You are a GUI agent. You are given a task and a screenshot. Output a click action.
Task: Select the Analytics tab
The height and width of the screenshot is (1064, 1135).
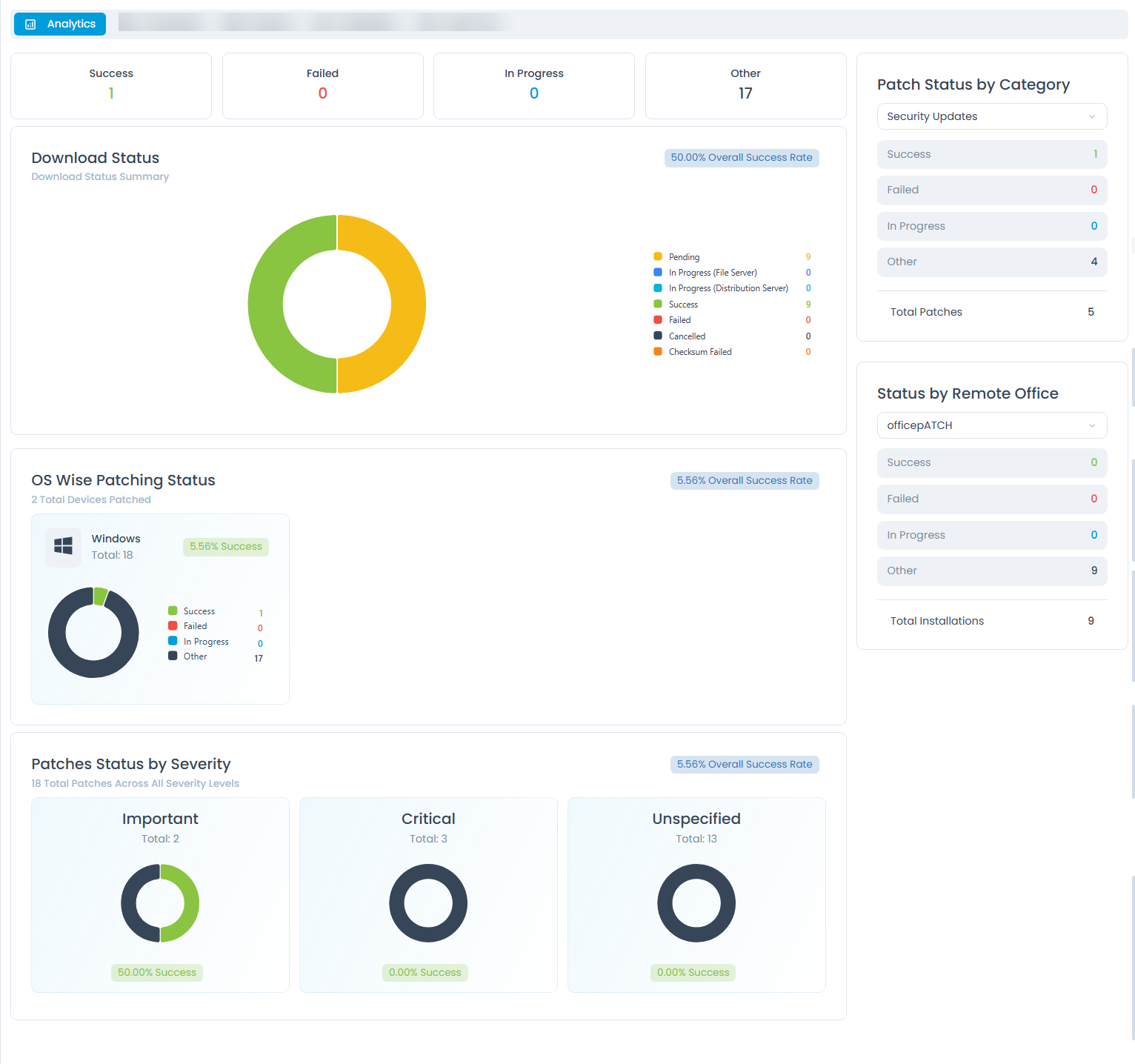60,24
